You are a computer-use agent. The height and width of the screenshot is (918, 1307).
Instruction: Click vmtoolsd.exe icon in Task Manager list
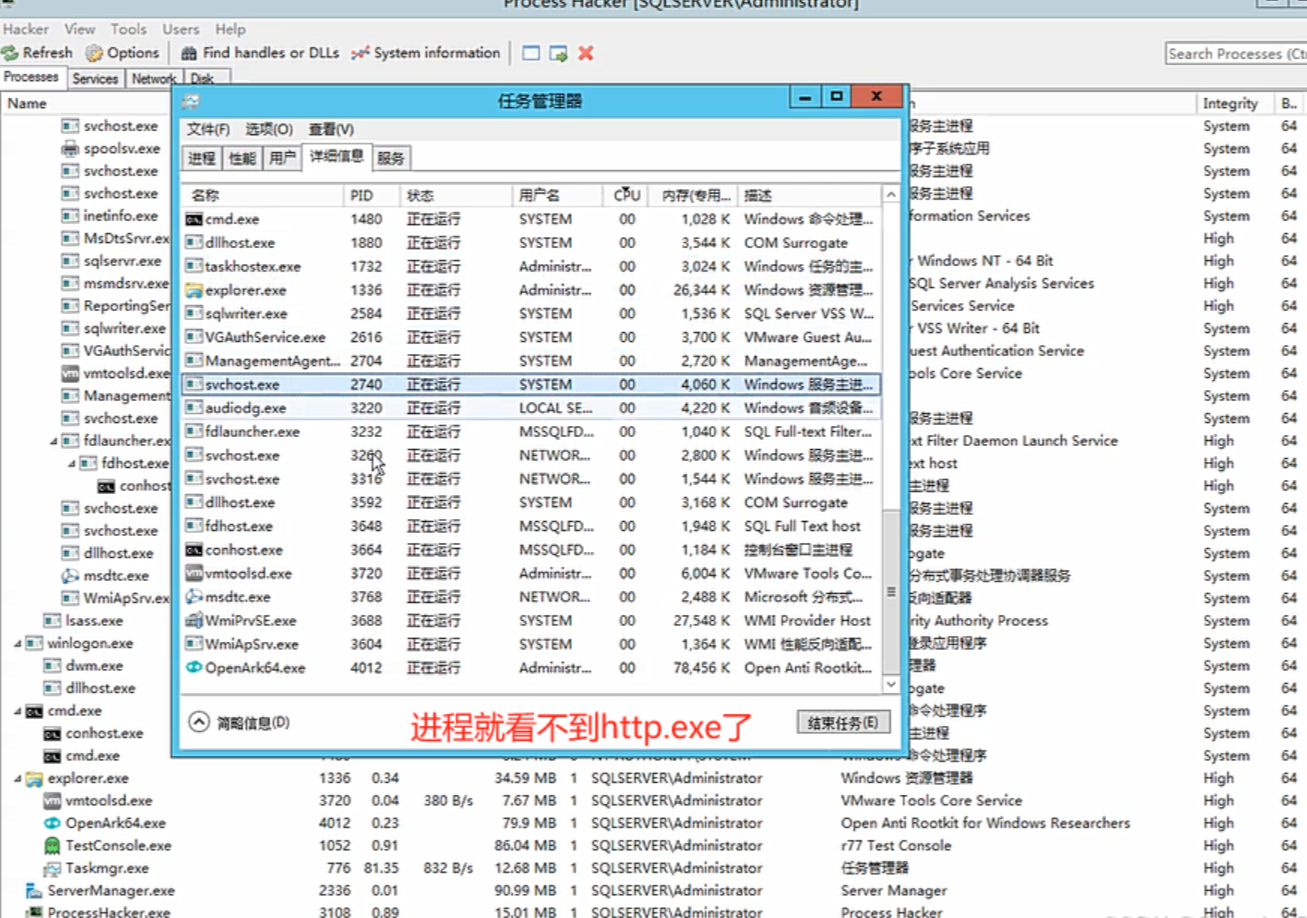pyautogui.click(x=194, y=573)
